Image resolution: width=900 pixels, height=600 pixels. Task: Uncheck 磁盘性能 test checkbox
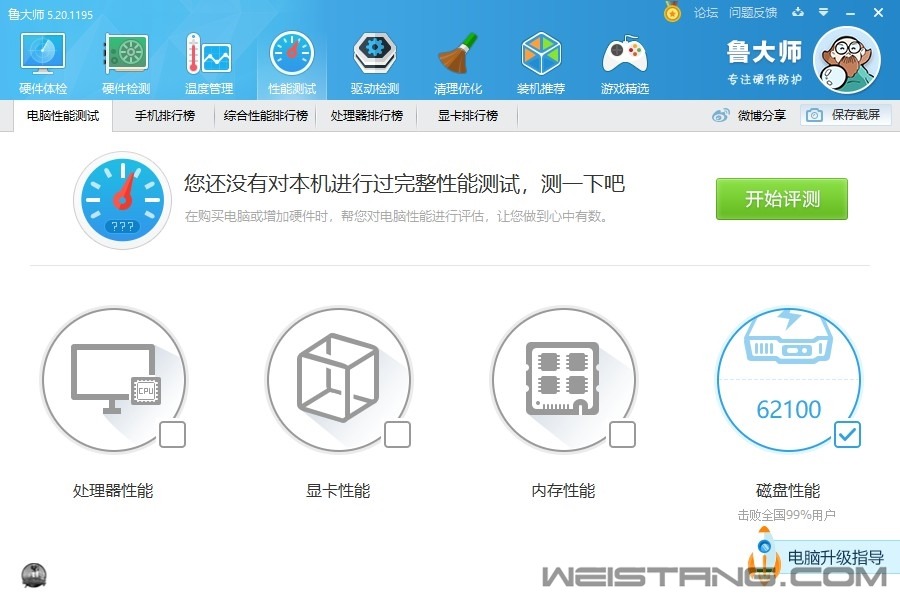[x=847, y=434]
